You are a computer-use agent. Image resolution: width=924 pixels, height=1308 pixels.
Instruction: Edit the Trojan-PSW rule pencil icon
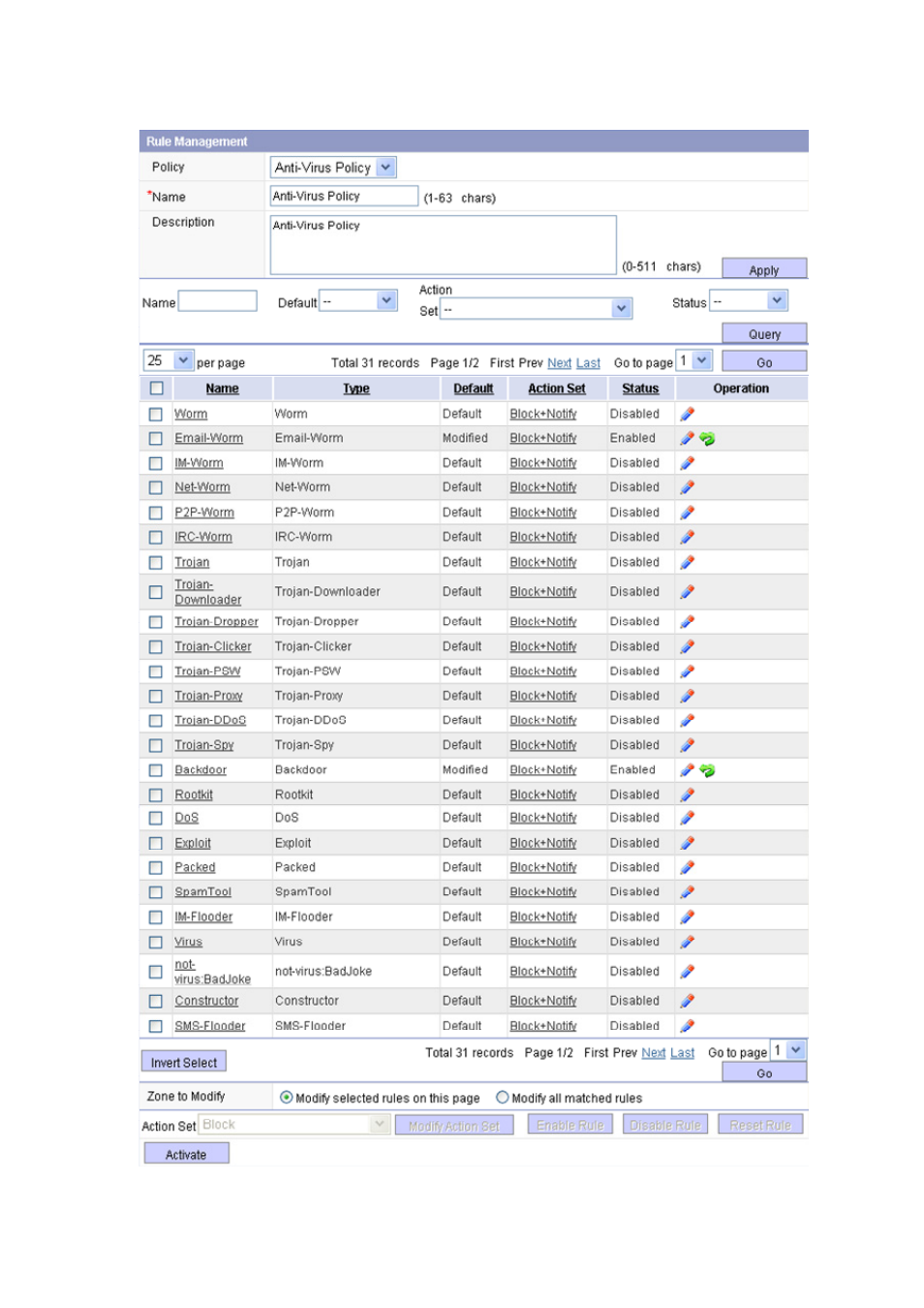(688, 671)
